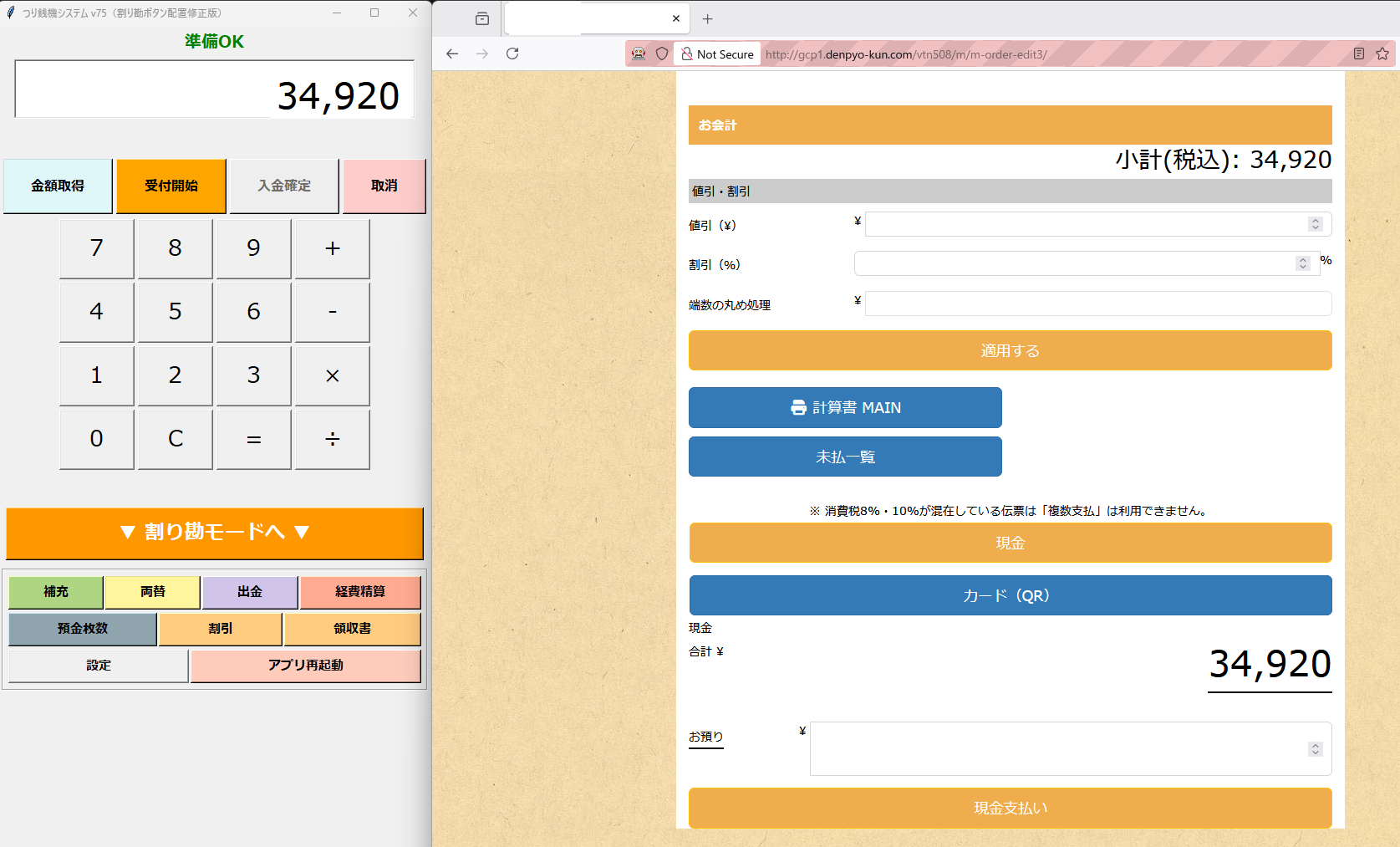Viewport: 1400px width, 847px height.
Task: Open reader view icon in address bar
Action: [1359, 54]
